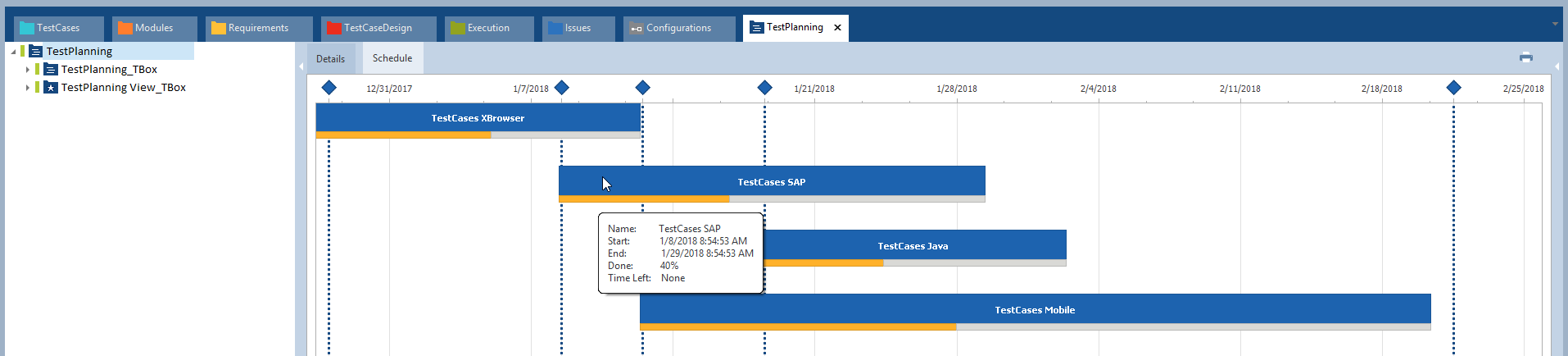Viewport: 1568px width, 356px height.
Task: Expand the TestPlanning View_TBox tree node
Action: coord(27,88)
